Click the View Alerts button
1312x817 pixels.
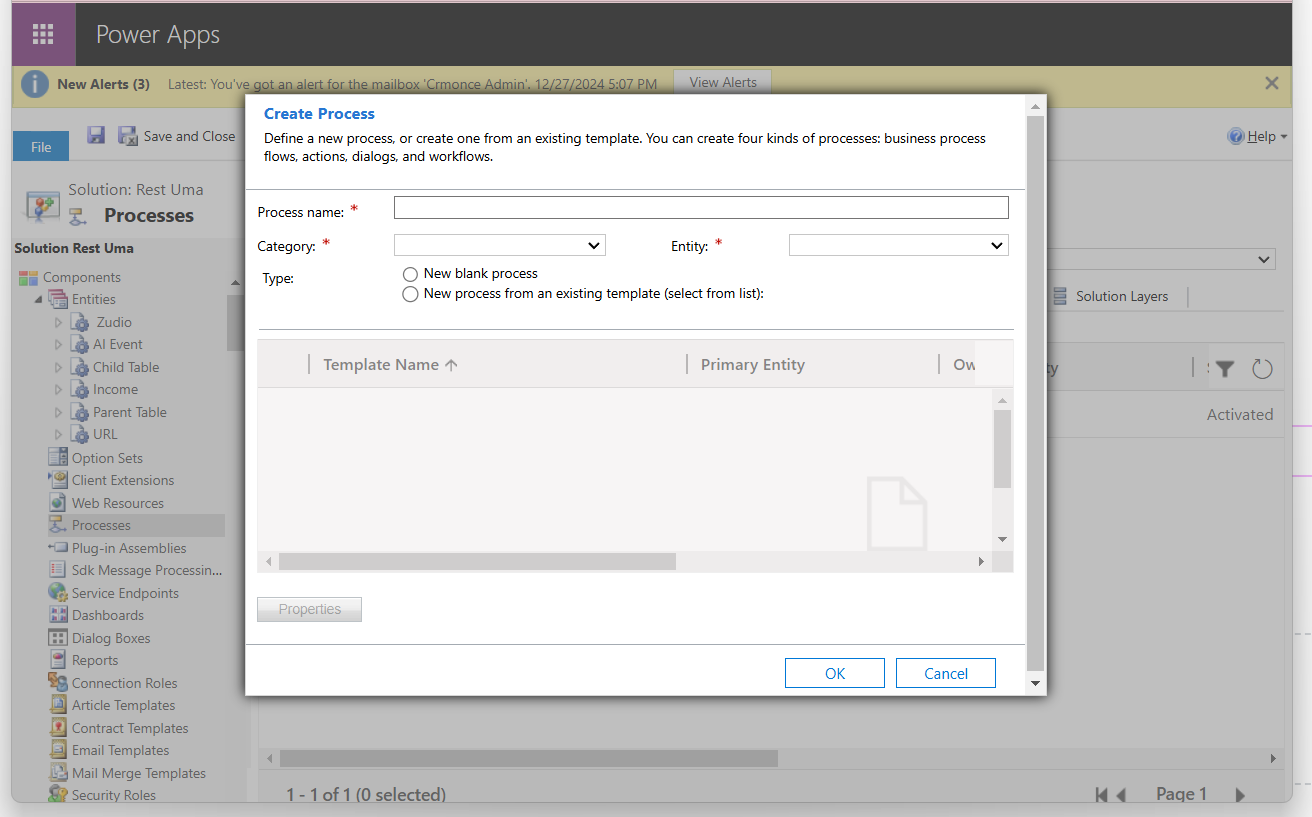point(723,82)
